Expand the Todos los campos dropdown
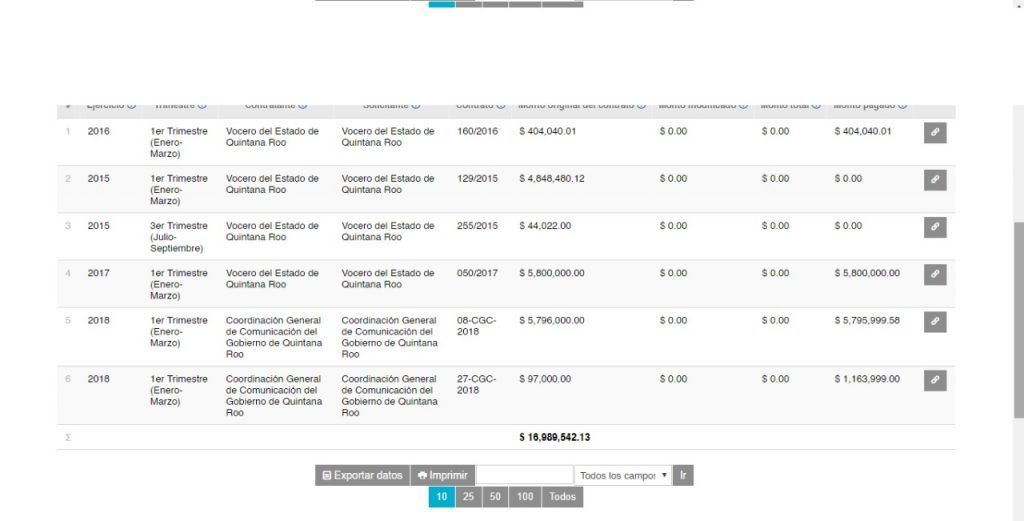The height and width of the screenshot is (521, 1024). pos(623,475)
